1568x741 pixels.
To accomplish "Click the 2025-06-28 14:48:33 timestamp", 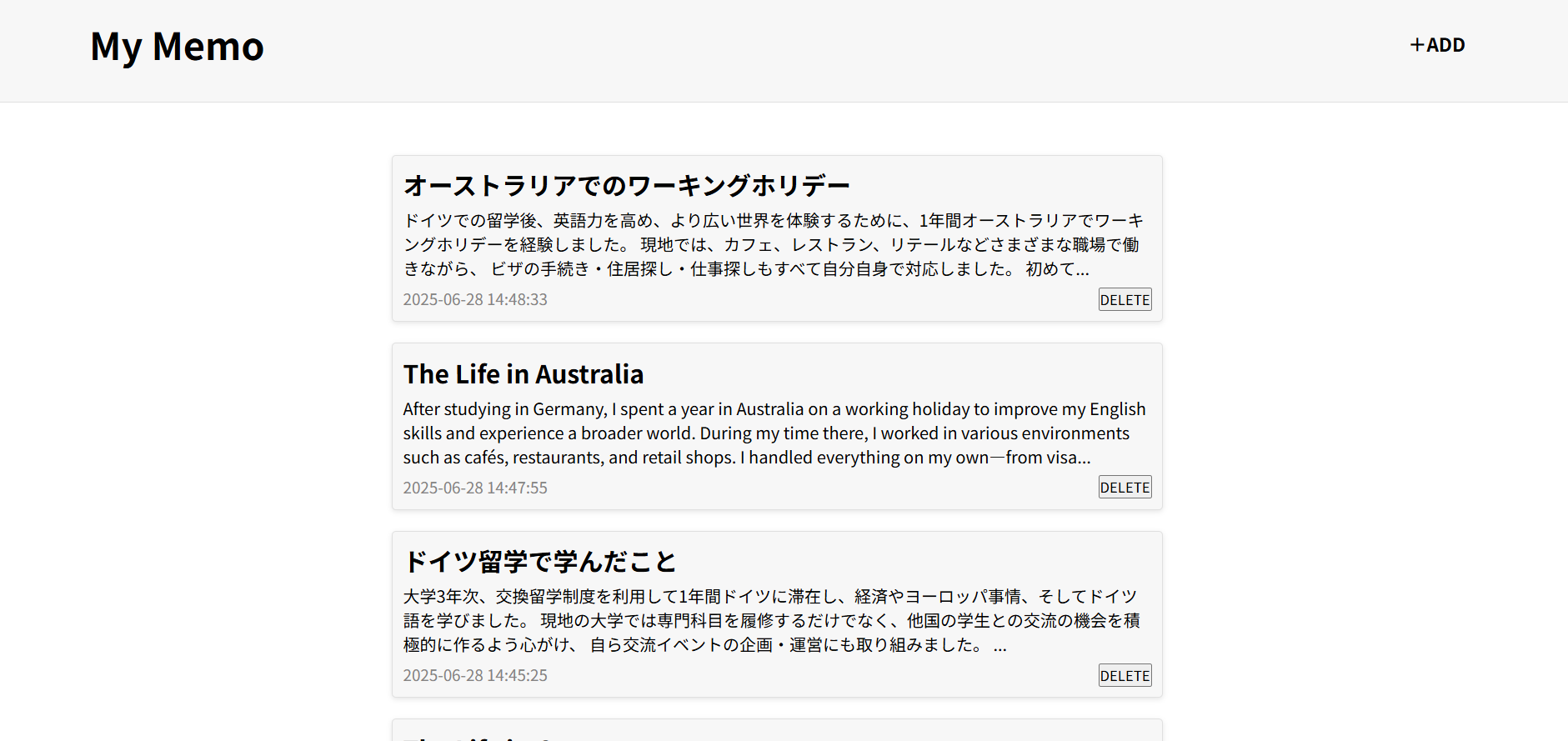I will pyautogui.click(x=475, y=300).
